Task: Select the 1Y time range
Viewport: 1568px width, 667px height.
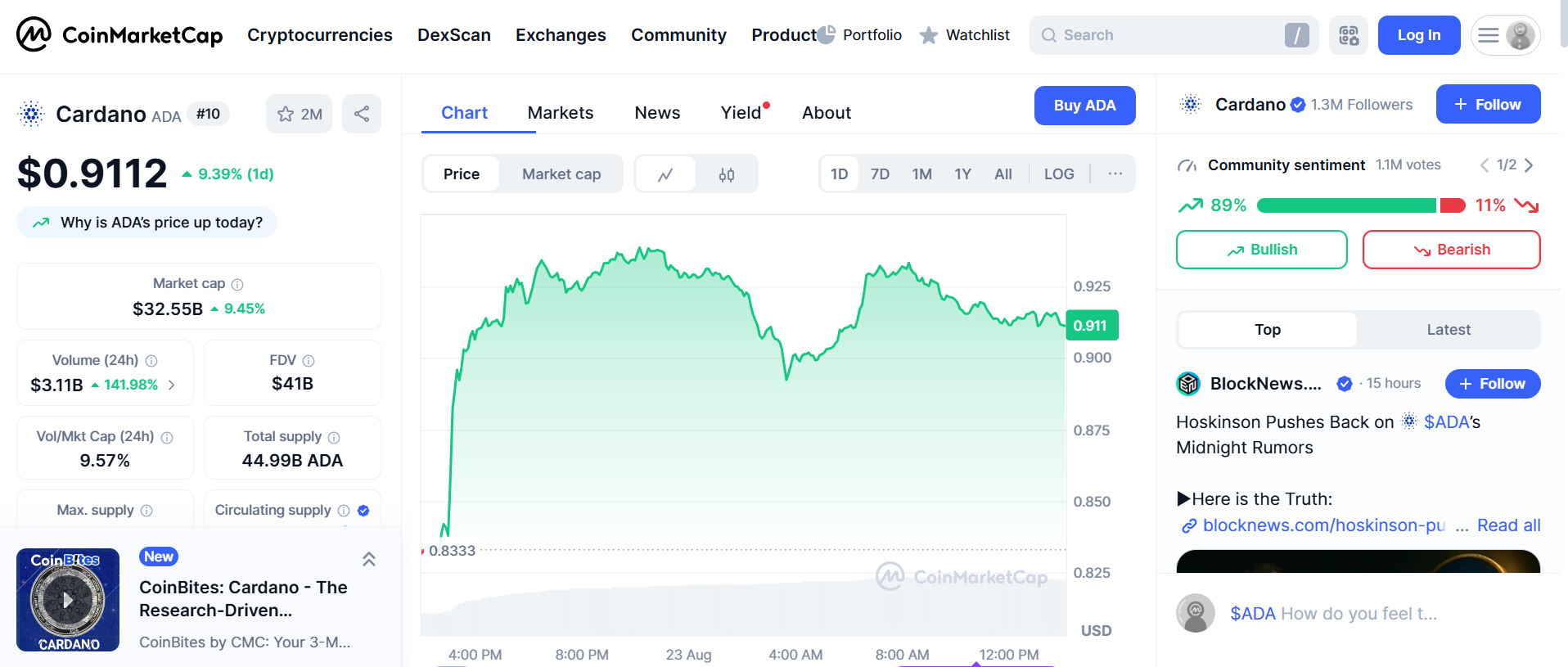Action: tap(962, 174)
